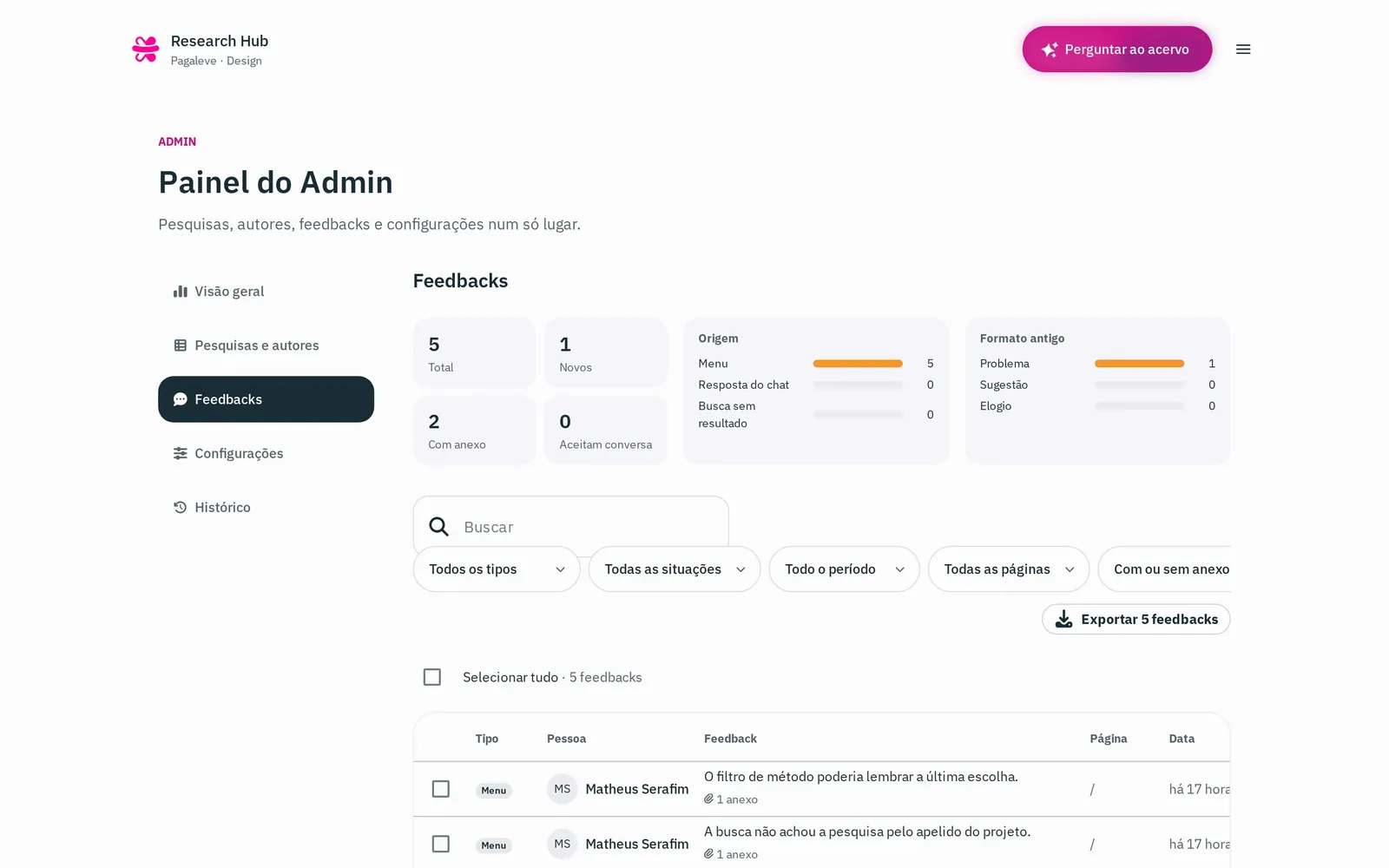Check the Selecionar tudo checkbox
The image size is (1389, 868).
click(432, 677)
